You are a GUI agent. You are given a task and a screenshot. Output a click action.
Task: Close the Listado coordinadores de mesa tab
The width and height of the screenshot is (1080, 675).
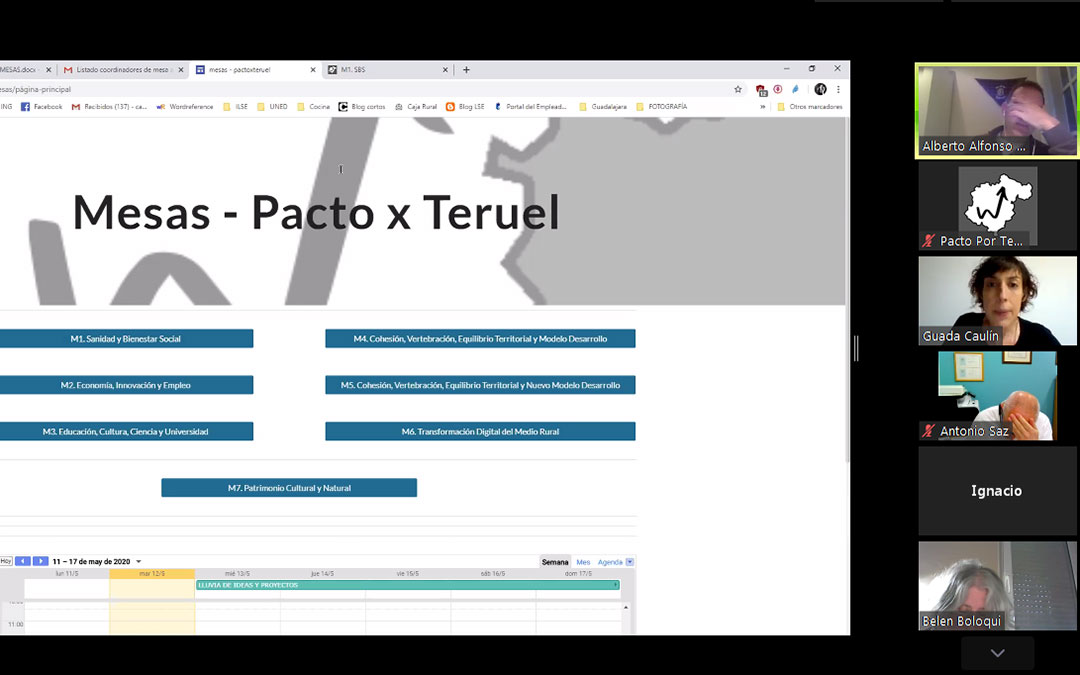point(181,70)
